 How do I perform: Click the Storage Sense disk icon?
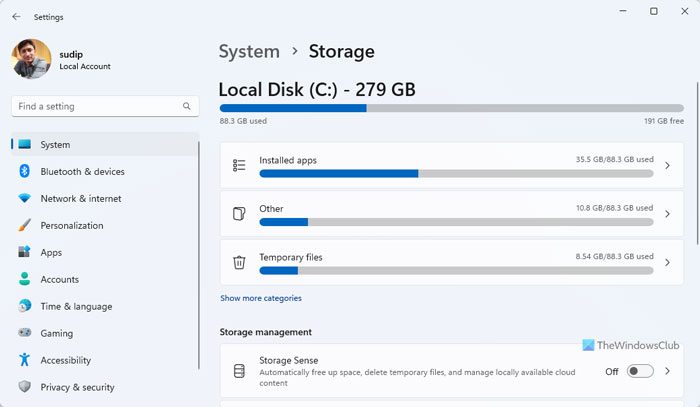239,371
